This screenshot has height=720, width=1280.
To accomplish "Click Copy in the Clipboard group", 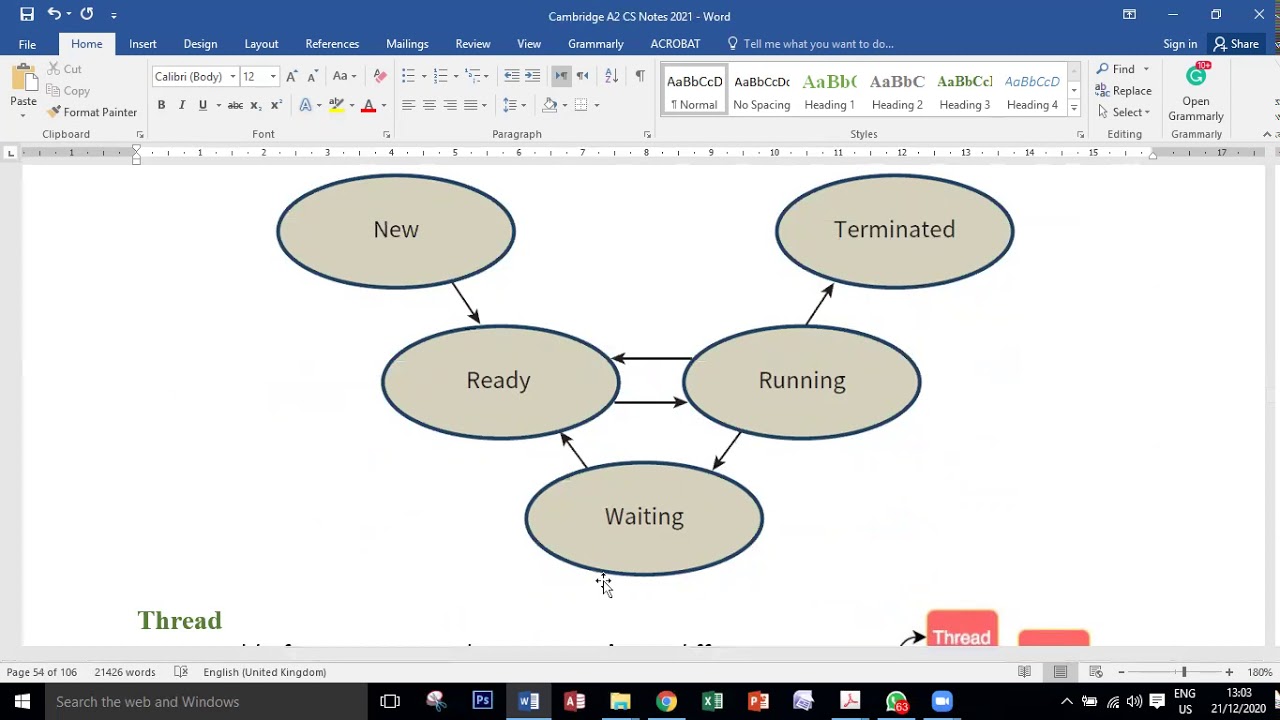I will pos(68,91).
